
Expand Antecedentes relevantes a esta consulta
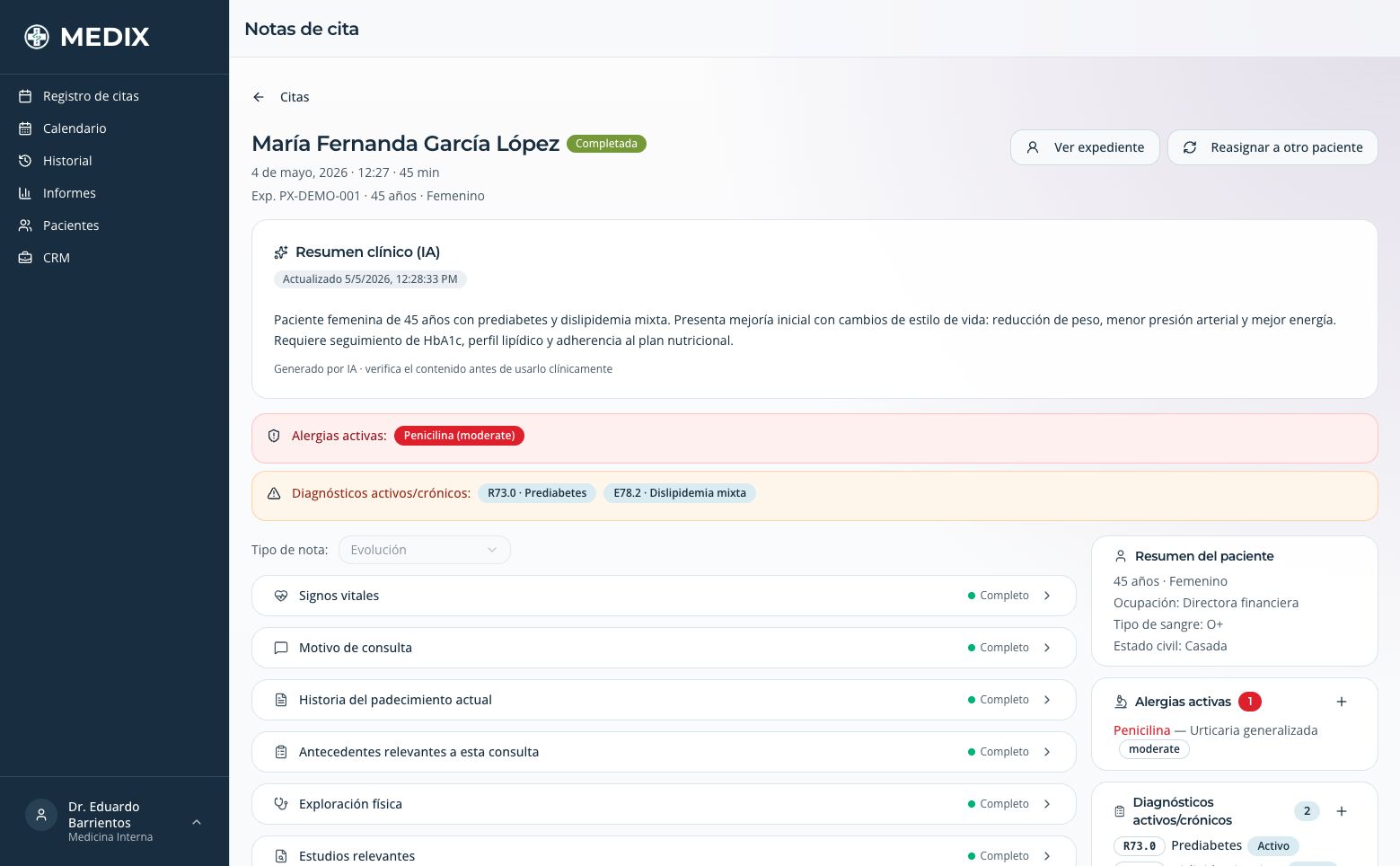664,752
